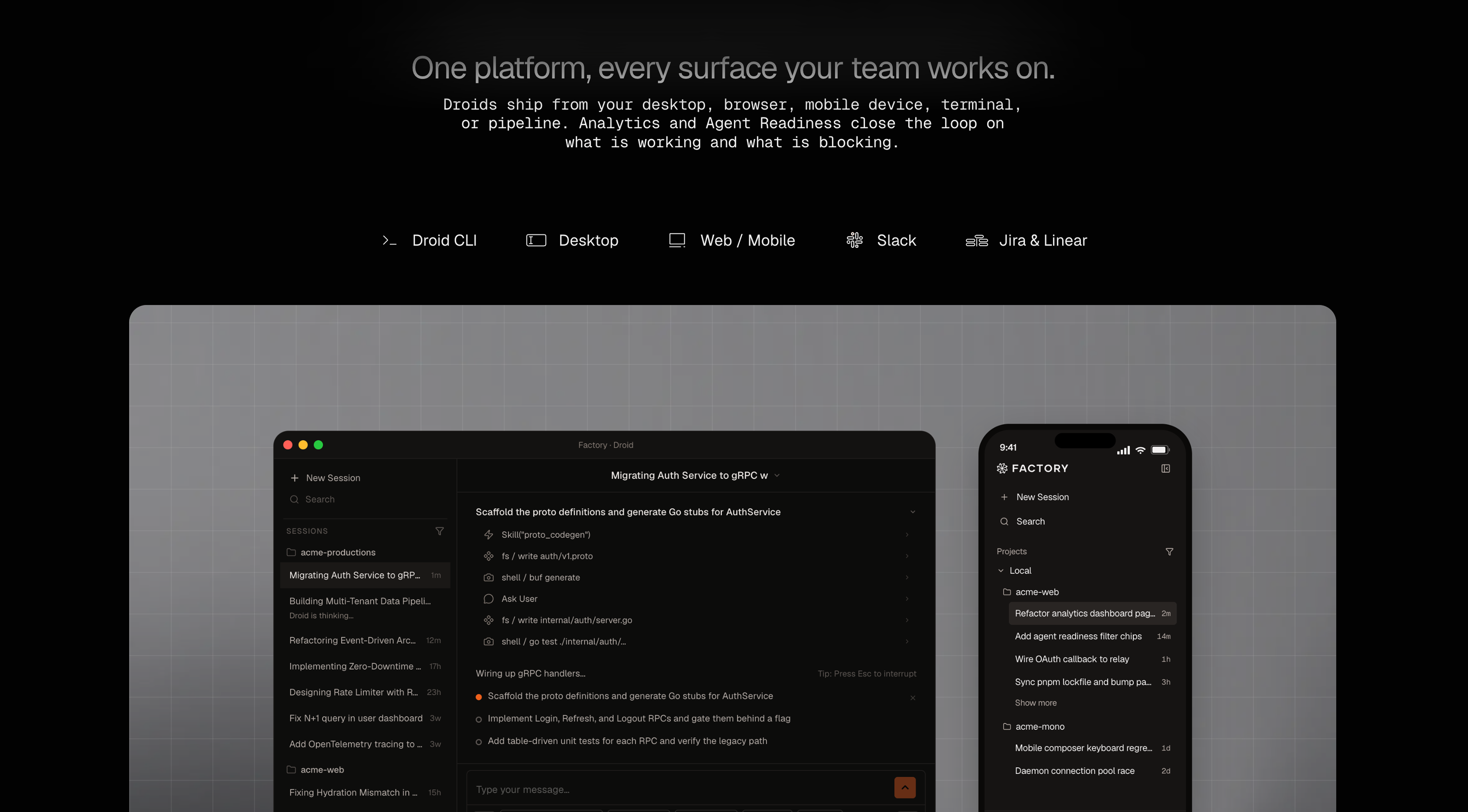The width and height of the screenshot is (1468, 812).
Task: Open the Jira & Linear tab
Action: 1026,240
